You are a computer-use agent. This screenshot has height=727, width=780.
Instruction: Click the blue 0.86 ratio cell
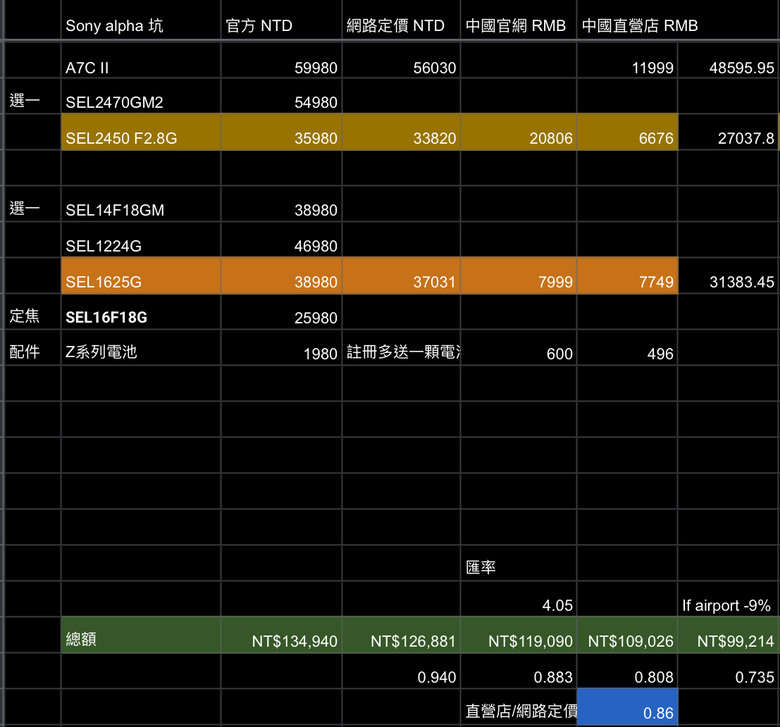[627, 707]
